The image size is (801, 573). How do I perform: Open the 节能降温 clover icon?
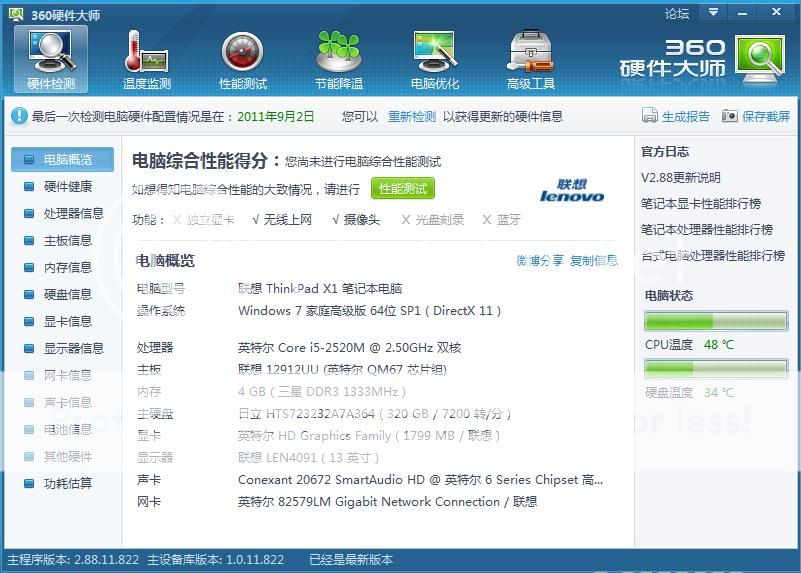[339, 59]
